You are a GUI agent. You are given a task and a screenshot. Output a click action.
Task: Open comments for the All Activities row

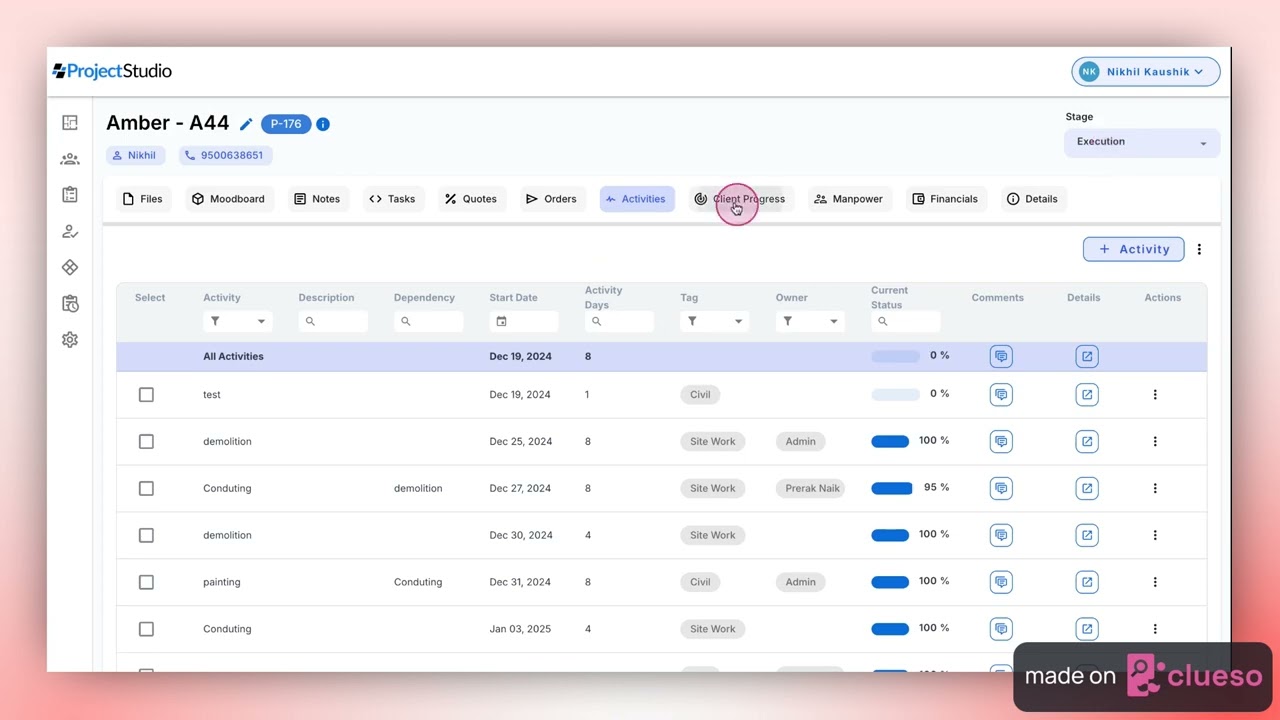(x=1001, y=356)
